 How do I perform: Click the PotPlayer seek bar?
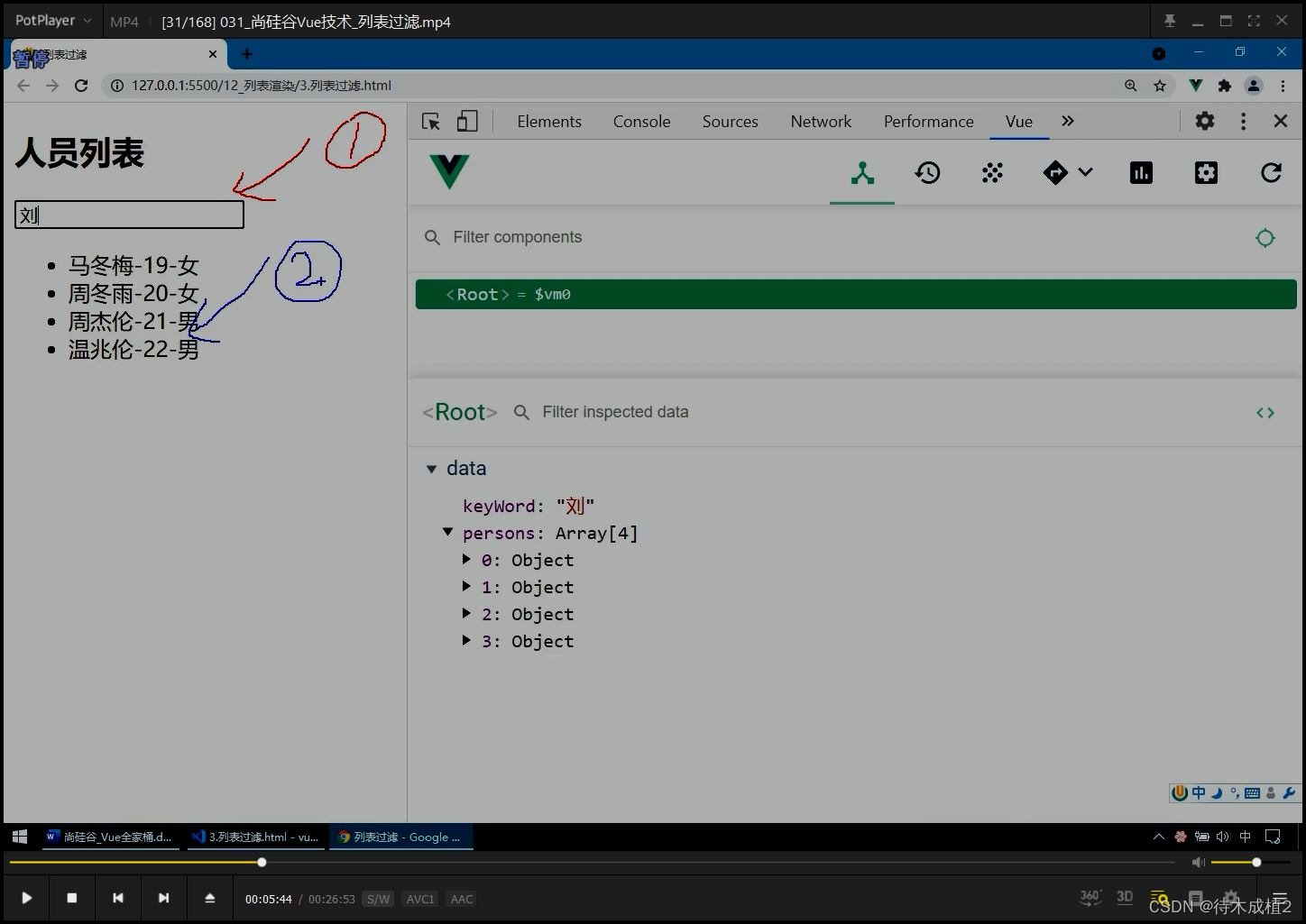(x=593, y=863)
